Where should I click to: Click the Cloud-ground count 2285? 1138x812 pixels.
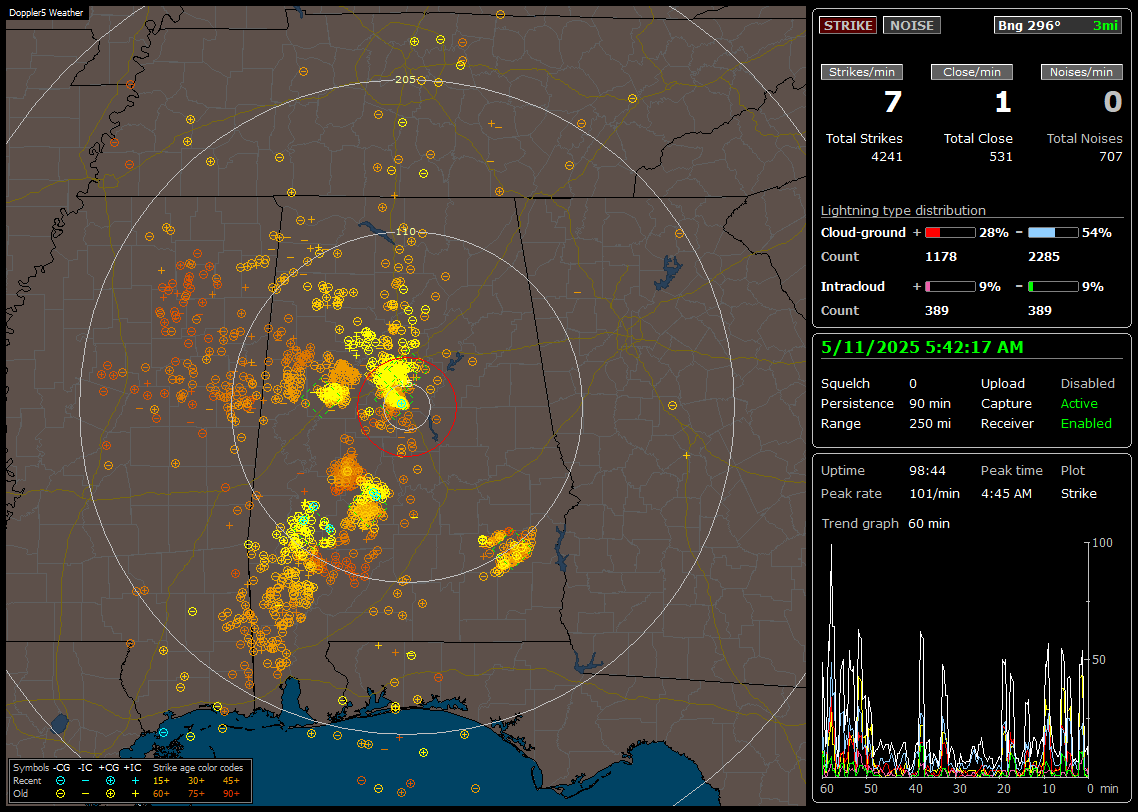tap(1044, 257)
